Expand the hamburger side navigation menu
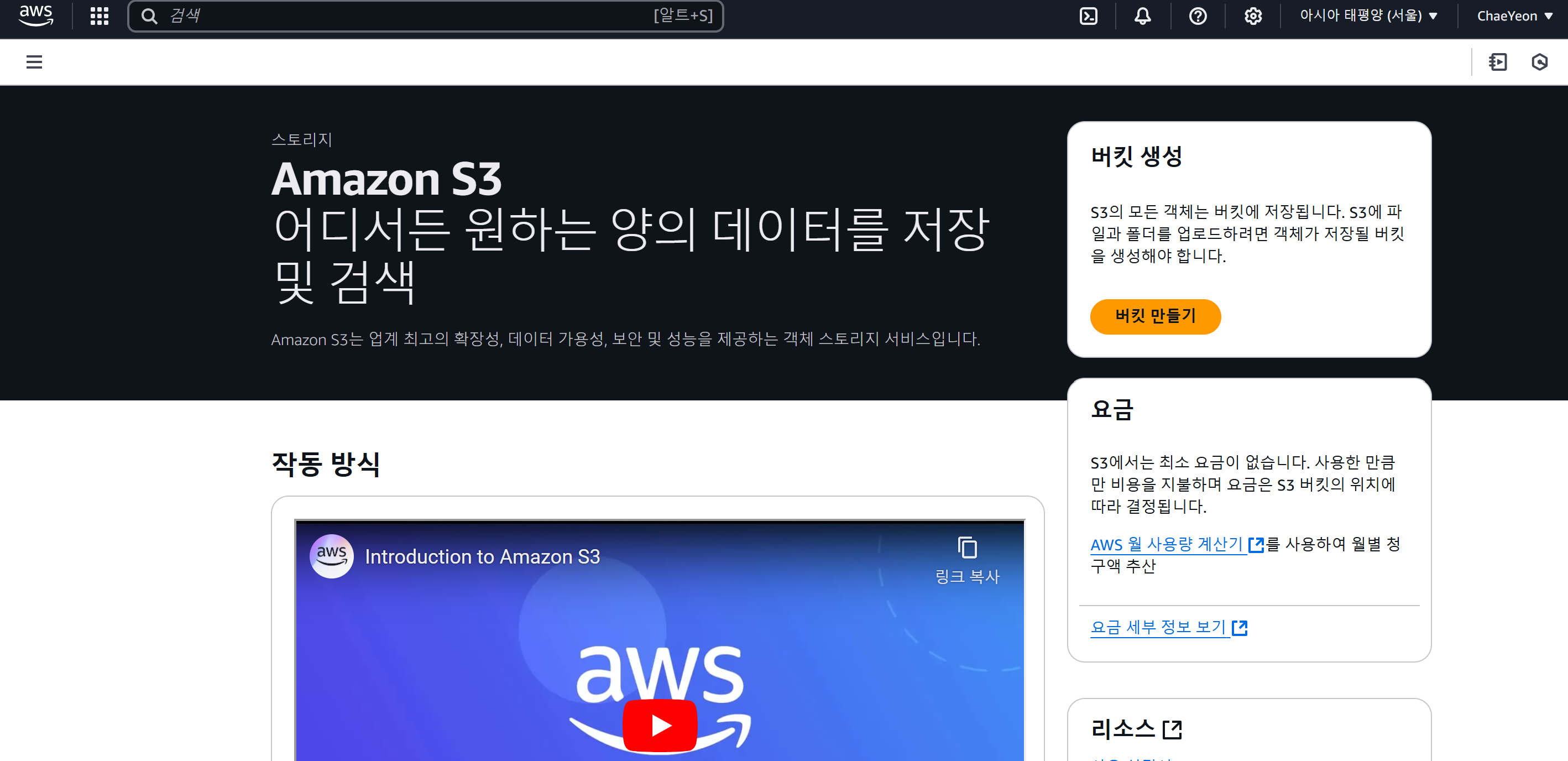 click(x=34, y=61)
